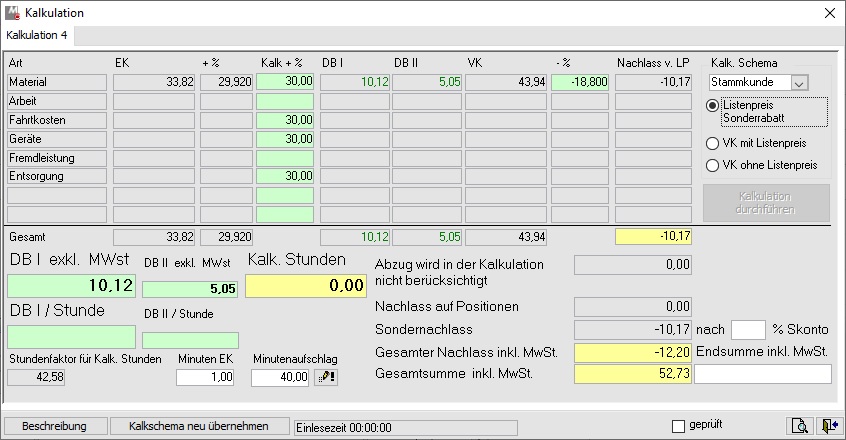Click the icon beside Minutenaufschlag field
This screenshot has width=846, height=440.
tap(326, 377)
